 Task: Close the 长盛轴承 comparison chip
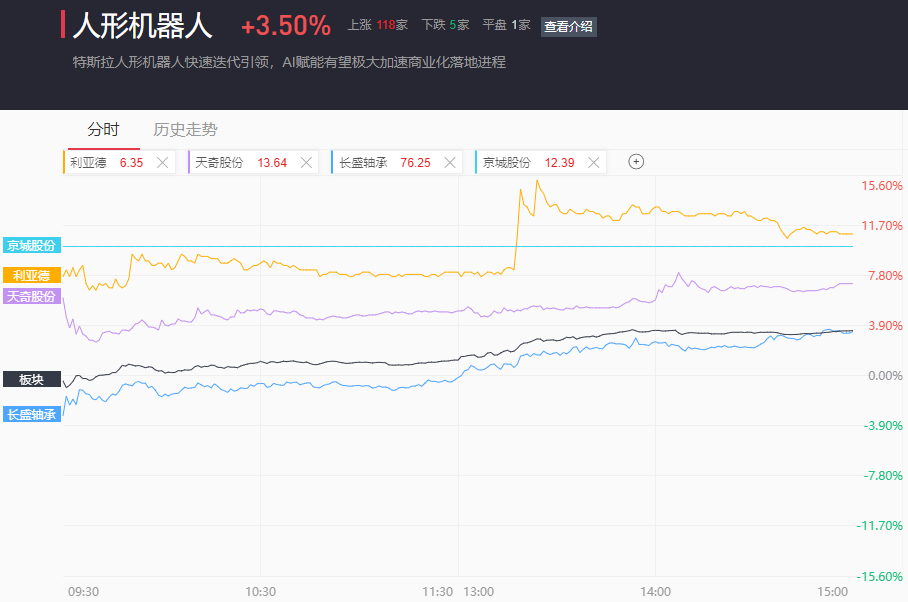click(450, 162)
